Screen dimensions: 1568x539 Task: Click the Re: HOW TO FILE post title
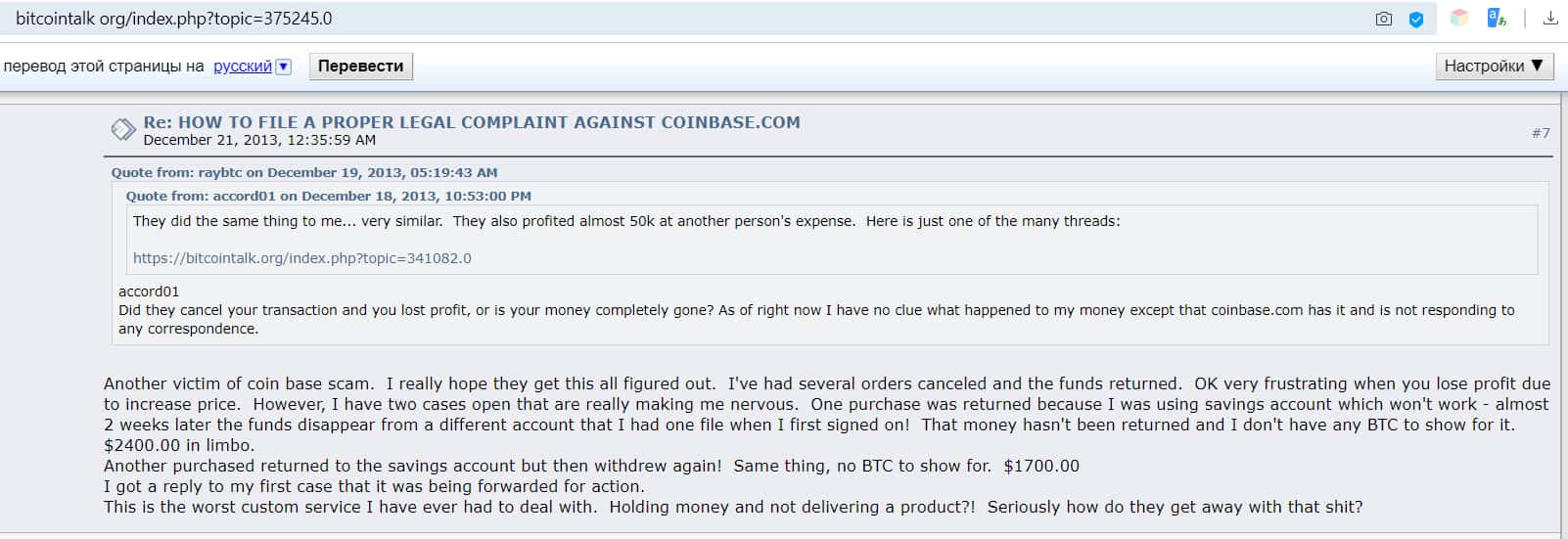(x=471, y=122)
